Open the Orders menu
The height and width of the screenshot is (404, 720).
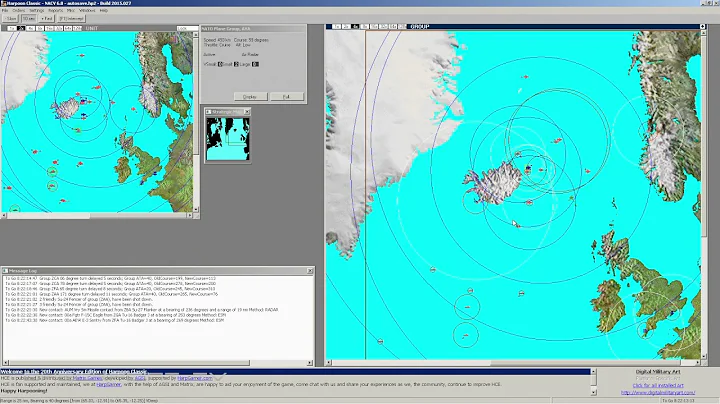(18, 11)
